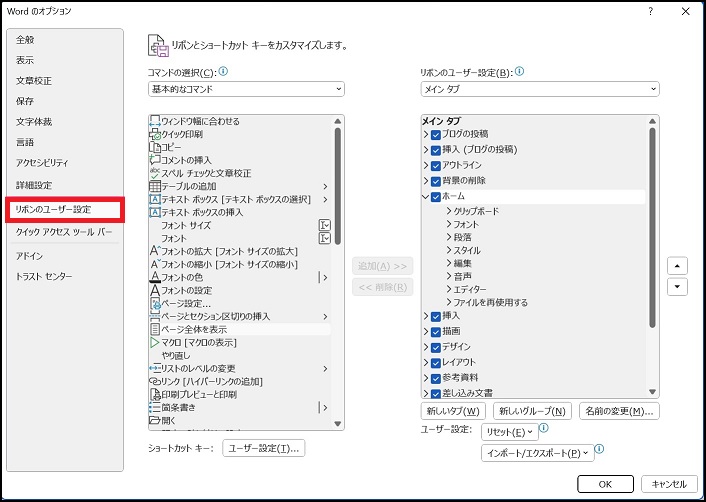Screen dimensions: 706x502
Task: Open the メイン タブ ribbon dropdown
Action: (x=540, y=89)
